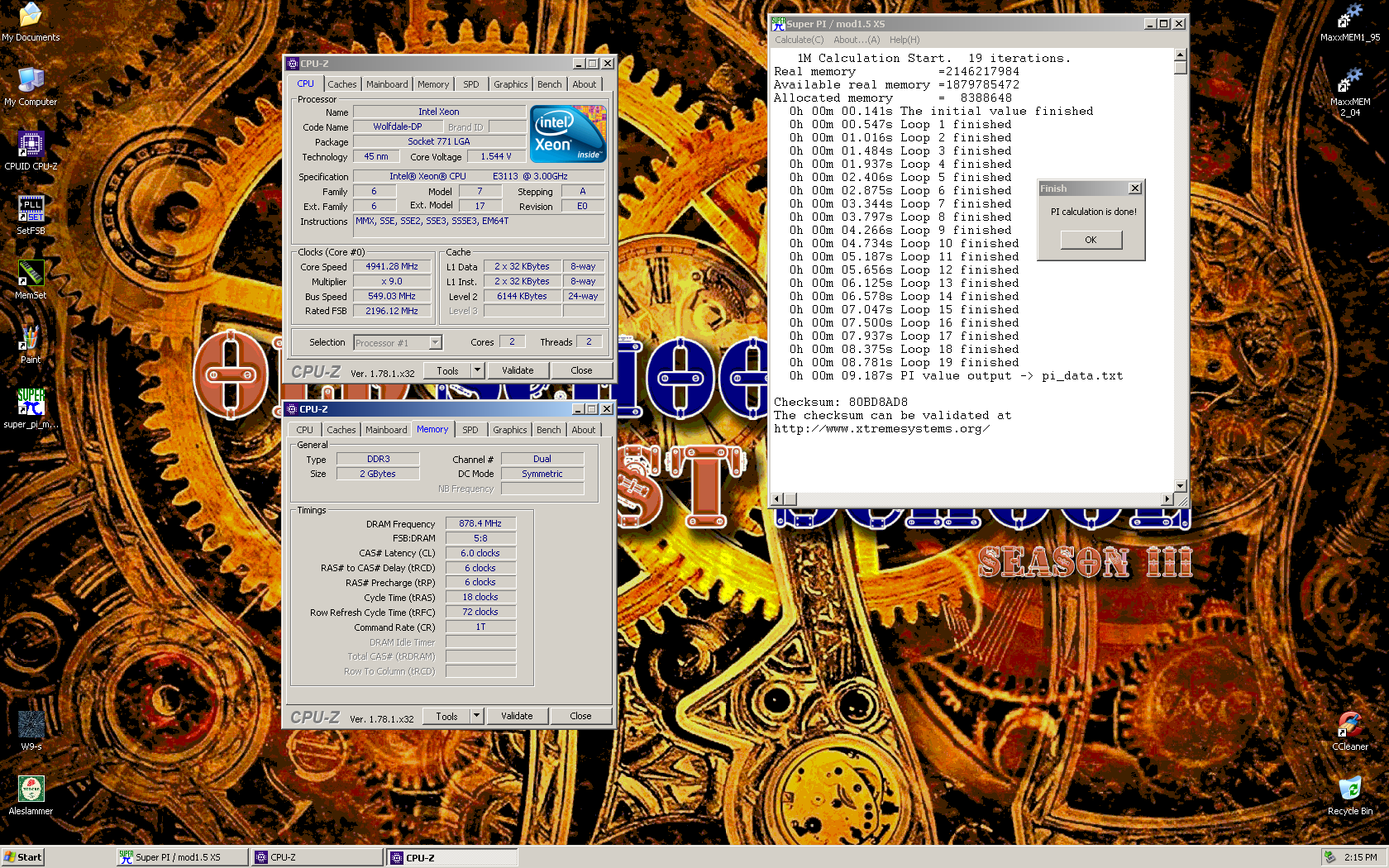Viewport: 1389px width, 868px height.
Task: Click the taskbar clock showing 2:15 PM
Action: [x=1360, y=857]
